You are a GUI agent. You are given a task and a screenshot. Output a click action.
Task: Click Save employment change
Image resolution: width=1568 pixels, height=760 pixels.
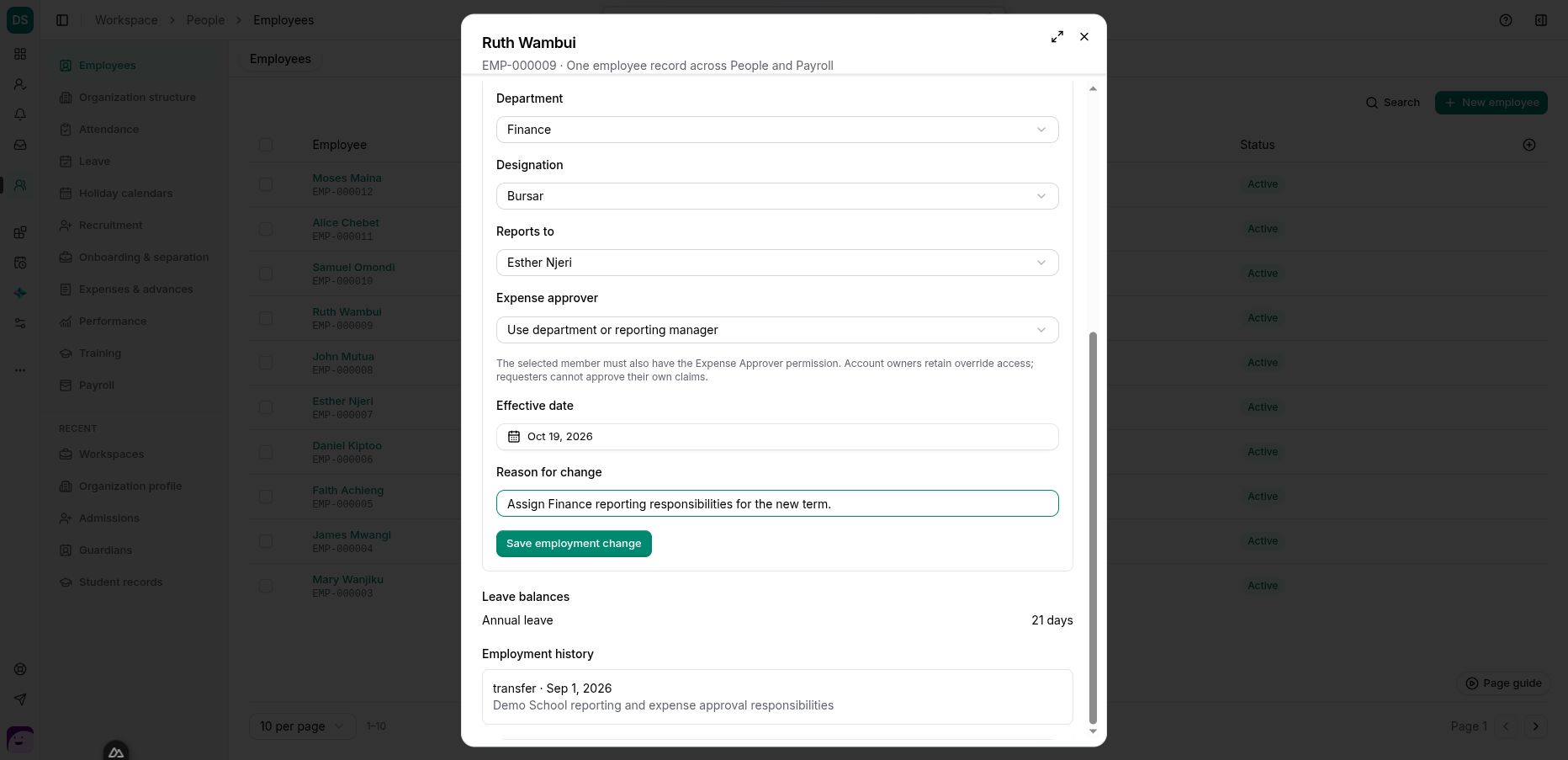pos(574,544)
